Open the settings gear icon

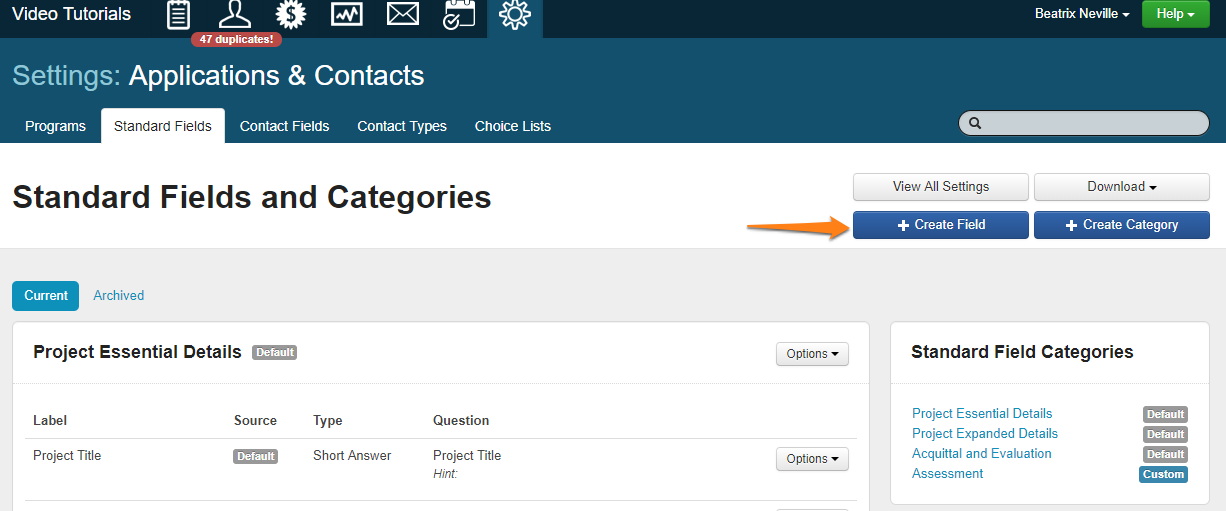pyautogui.click(x=514, y=14)
